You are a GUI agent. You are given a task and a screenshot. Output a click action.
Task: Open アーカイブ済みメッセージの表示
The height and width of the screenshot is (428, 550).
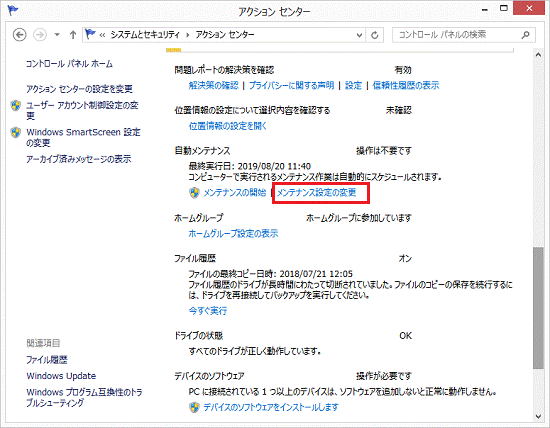click(x=79, y=159)
